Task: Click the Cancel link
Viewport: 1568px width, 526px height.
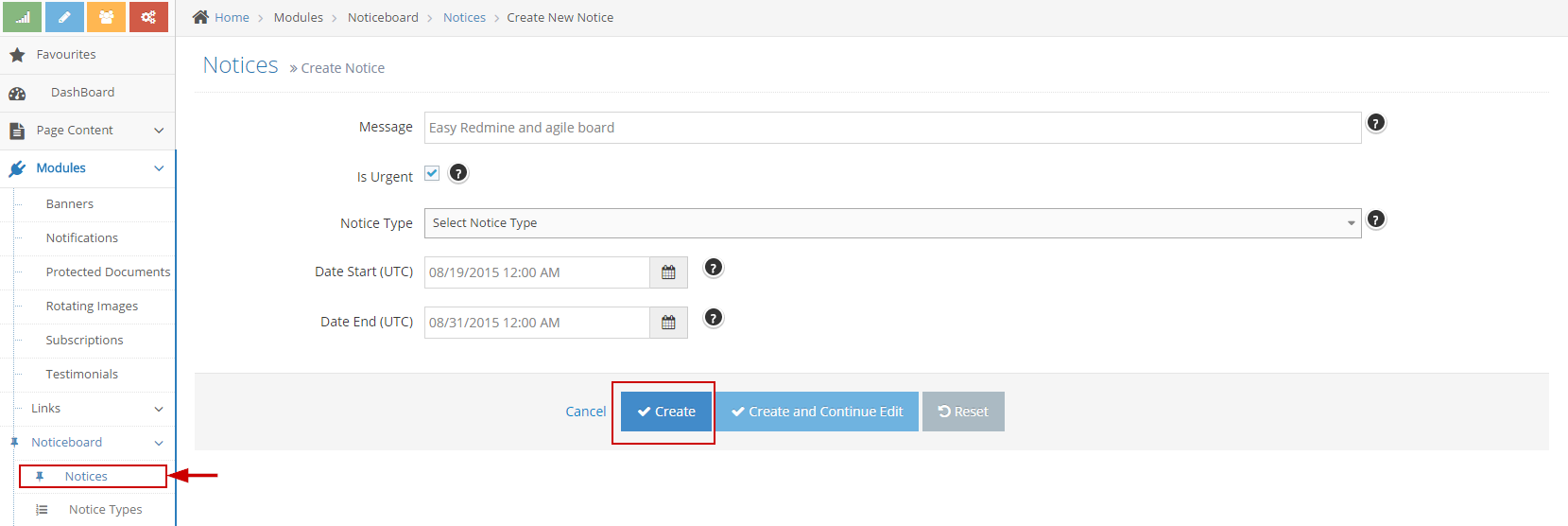Action: [x=585, y=412]
